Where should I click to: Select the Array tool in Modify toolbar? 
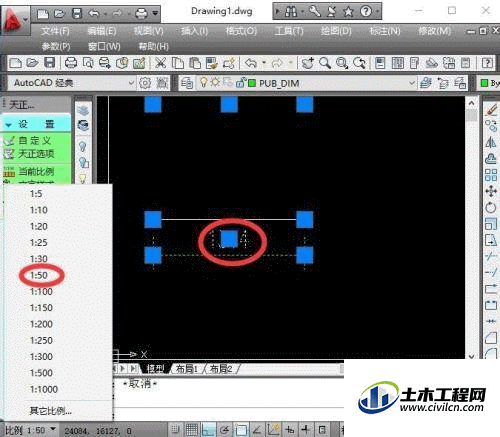tap(491, 175)
